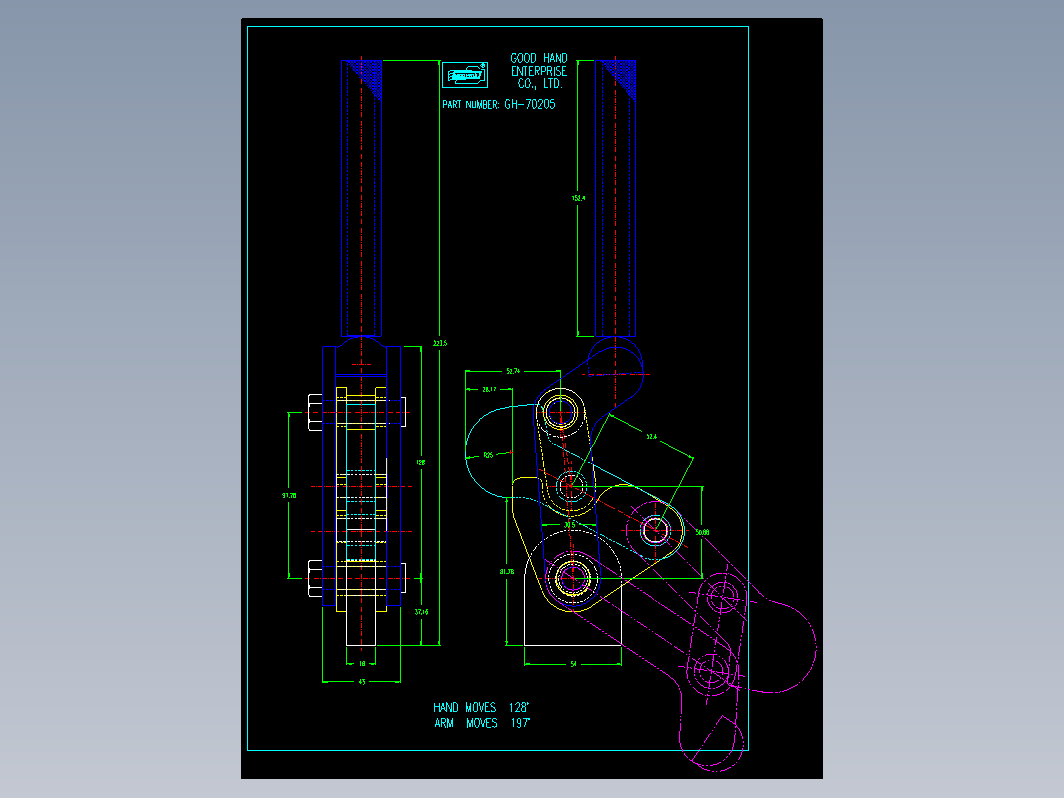Select the HAND MOVES 128° note
The width and height of the screenshot is (1064, 798).
coord(481,708)
